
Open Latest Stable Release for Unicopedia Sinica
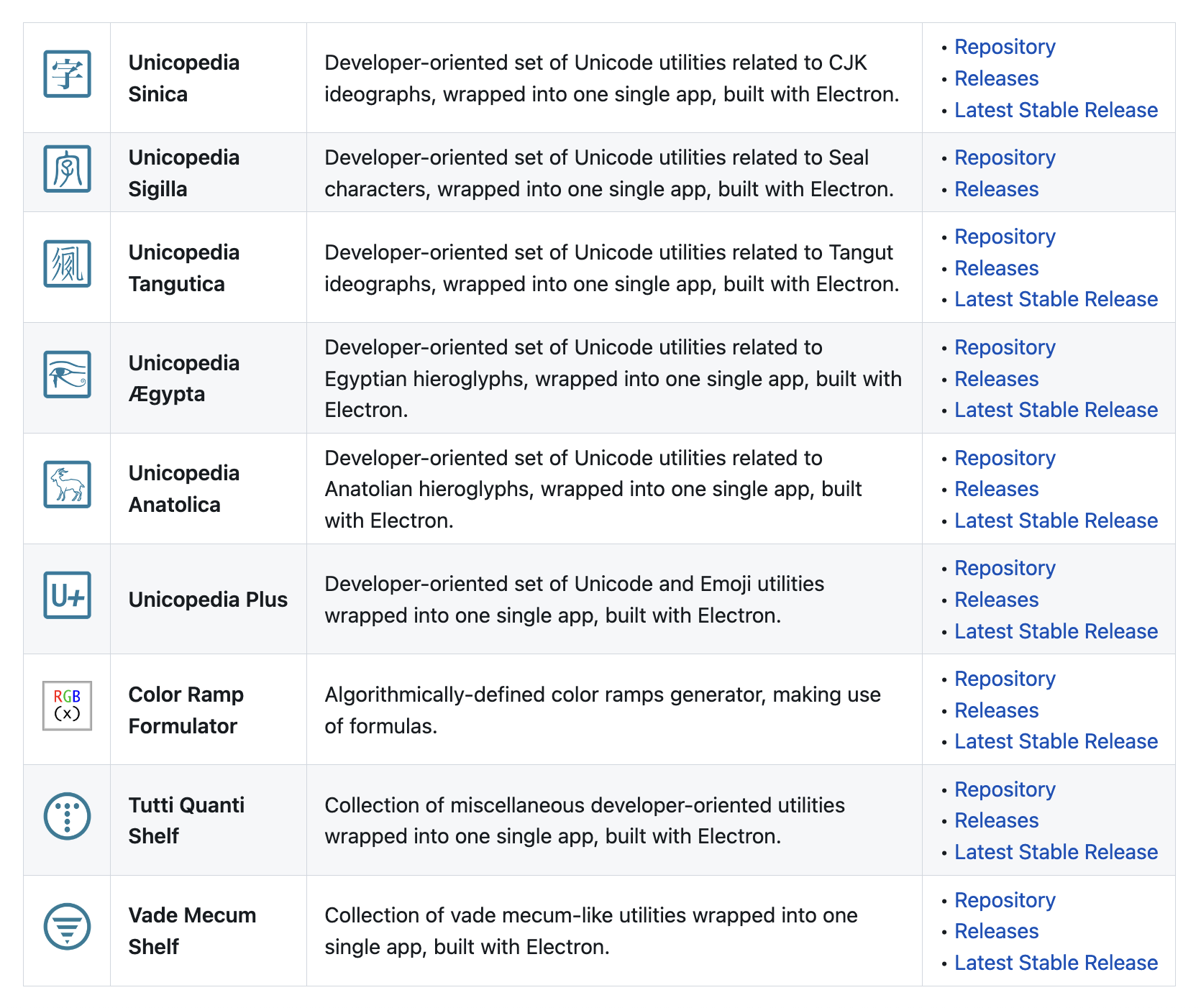click(x=1056, y=110)
